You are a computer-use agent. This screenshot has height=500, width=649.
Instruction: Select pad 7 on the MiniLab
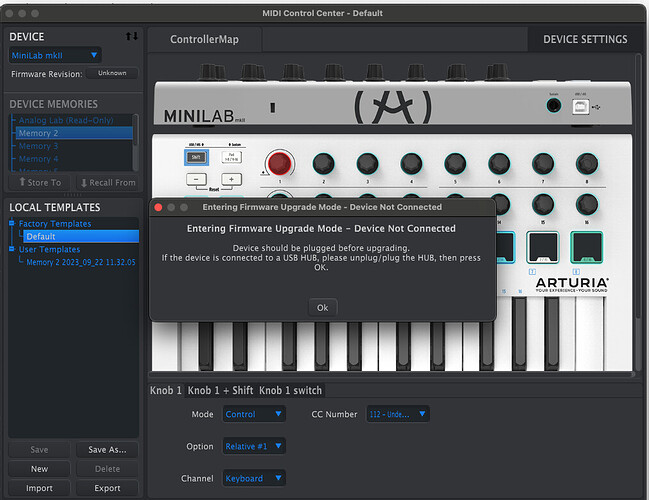click(x=543, y=248)
